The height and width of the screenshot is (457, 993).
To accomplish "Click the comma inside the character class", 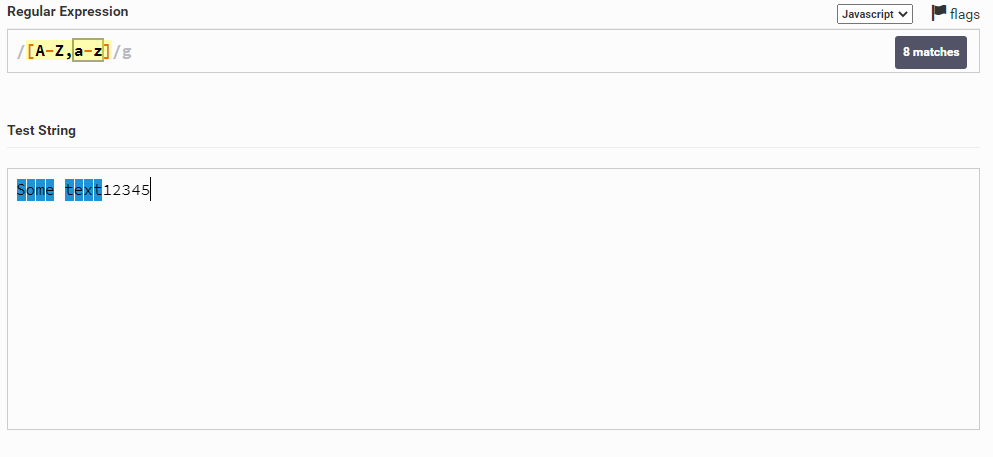I will (x=69, y=52).
